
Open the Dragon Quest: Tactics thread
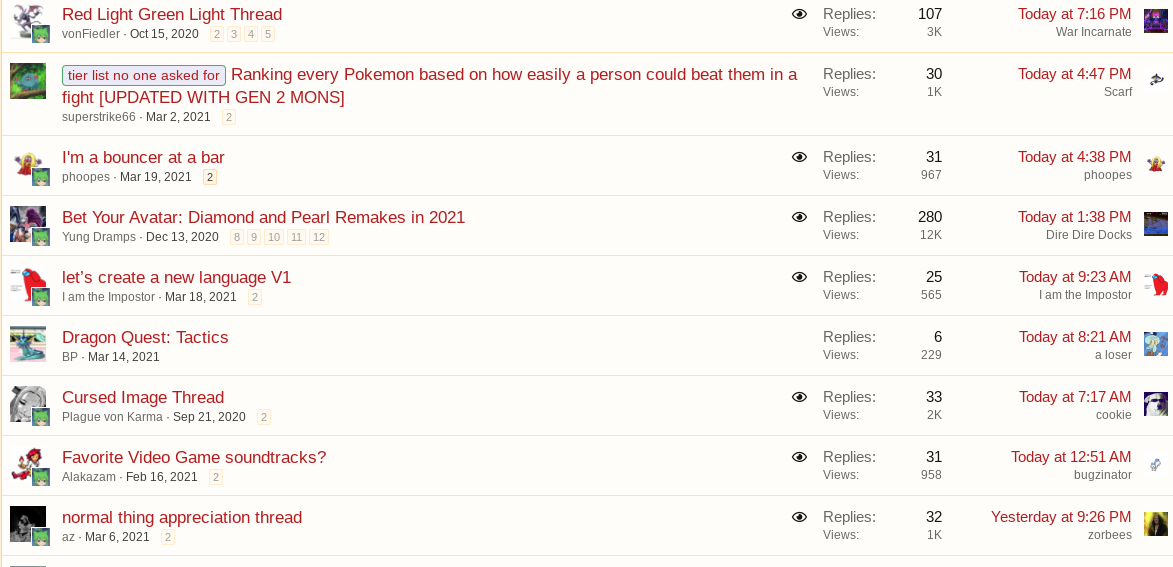click(x=145, y=337)
